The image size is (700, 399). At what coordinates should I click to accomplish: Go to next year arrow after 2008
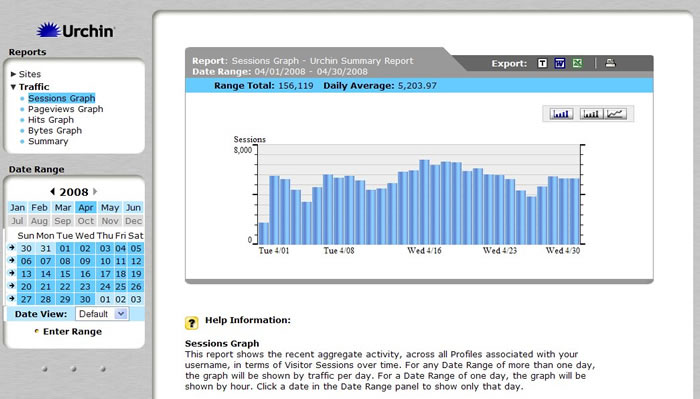click(x=95, y=191)
